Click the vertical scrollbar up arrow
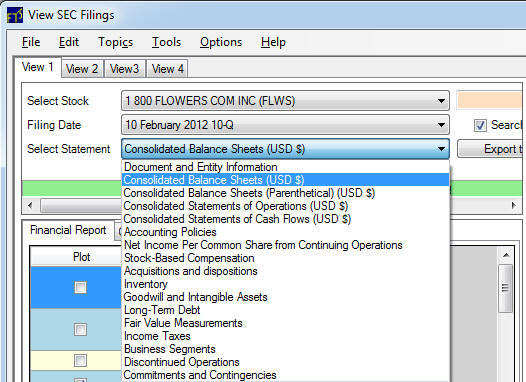This screenshot has height=382, width=526. 506,256
